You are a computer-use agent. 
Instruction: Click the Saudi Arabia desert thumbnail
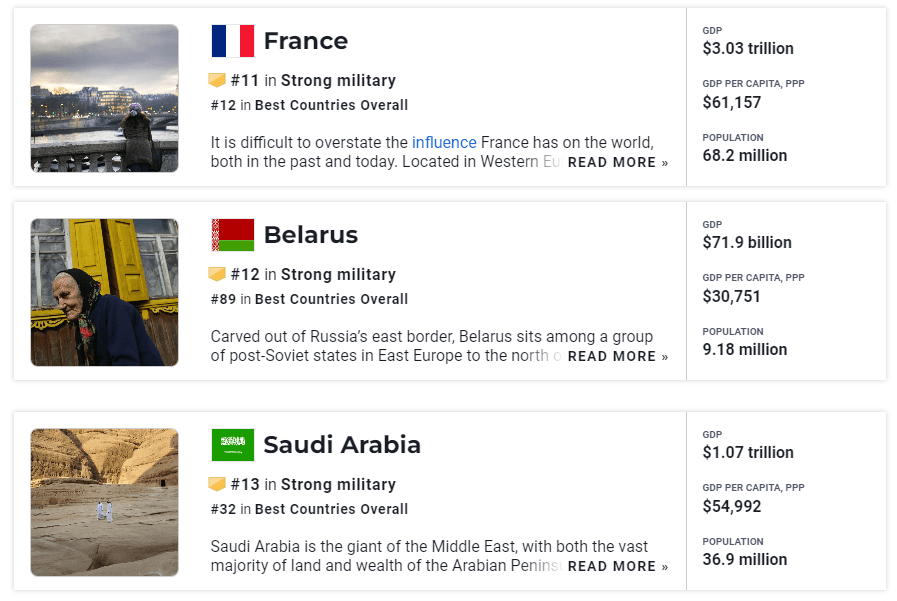point(104,502)
